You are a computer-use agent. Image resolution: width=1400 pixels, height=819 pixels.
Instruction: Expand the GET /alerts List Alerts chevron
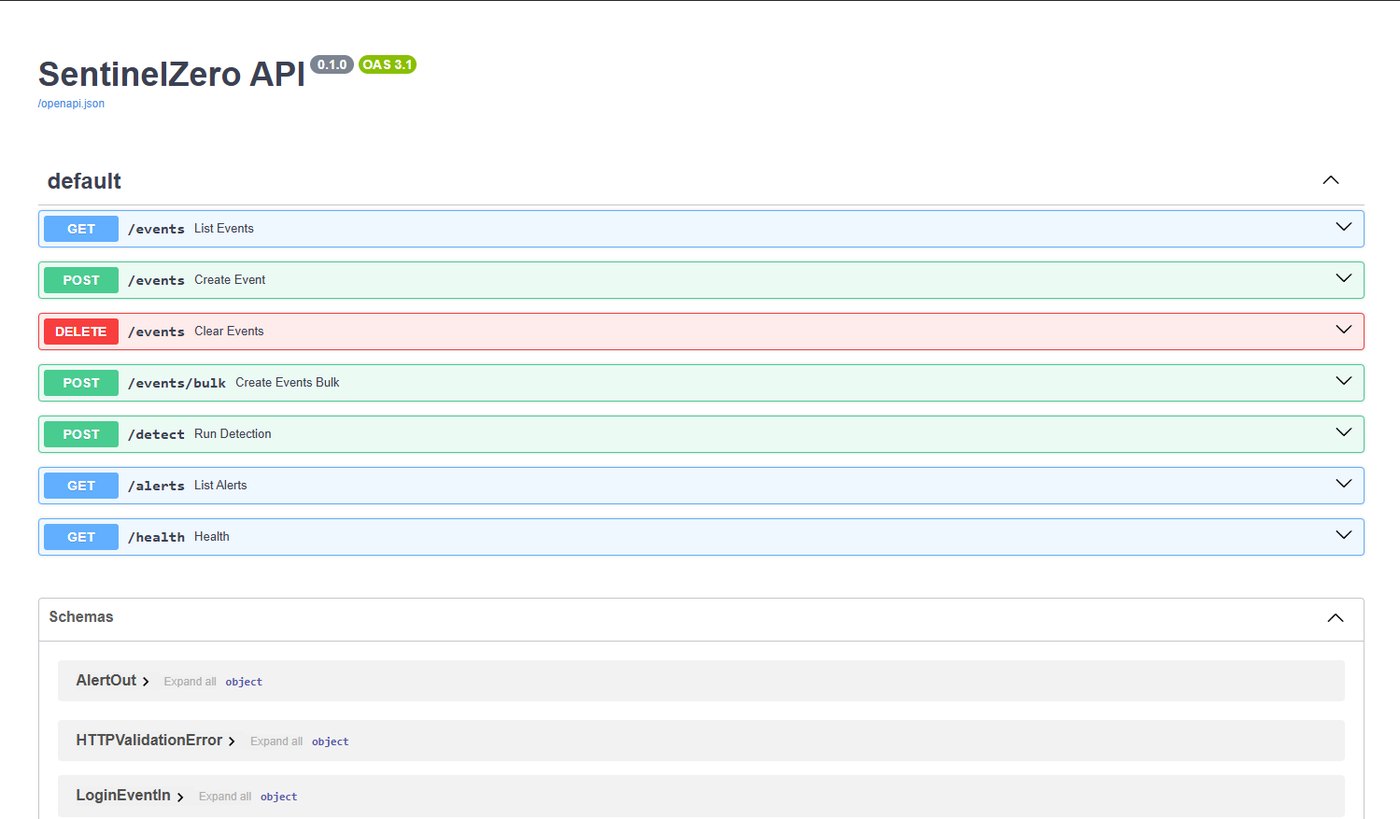tap(1344, 484)
